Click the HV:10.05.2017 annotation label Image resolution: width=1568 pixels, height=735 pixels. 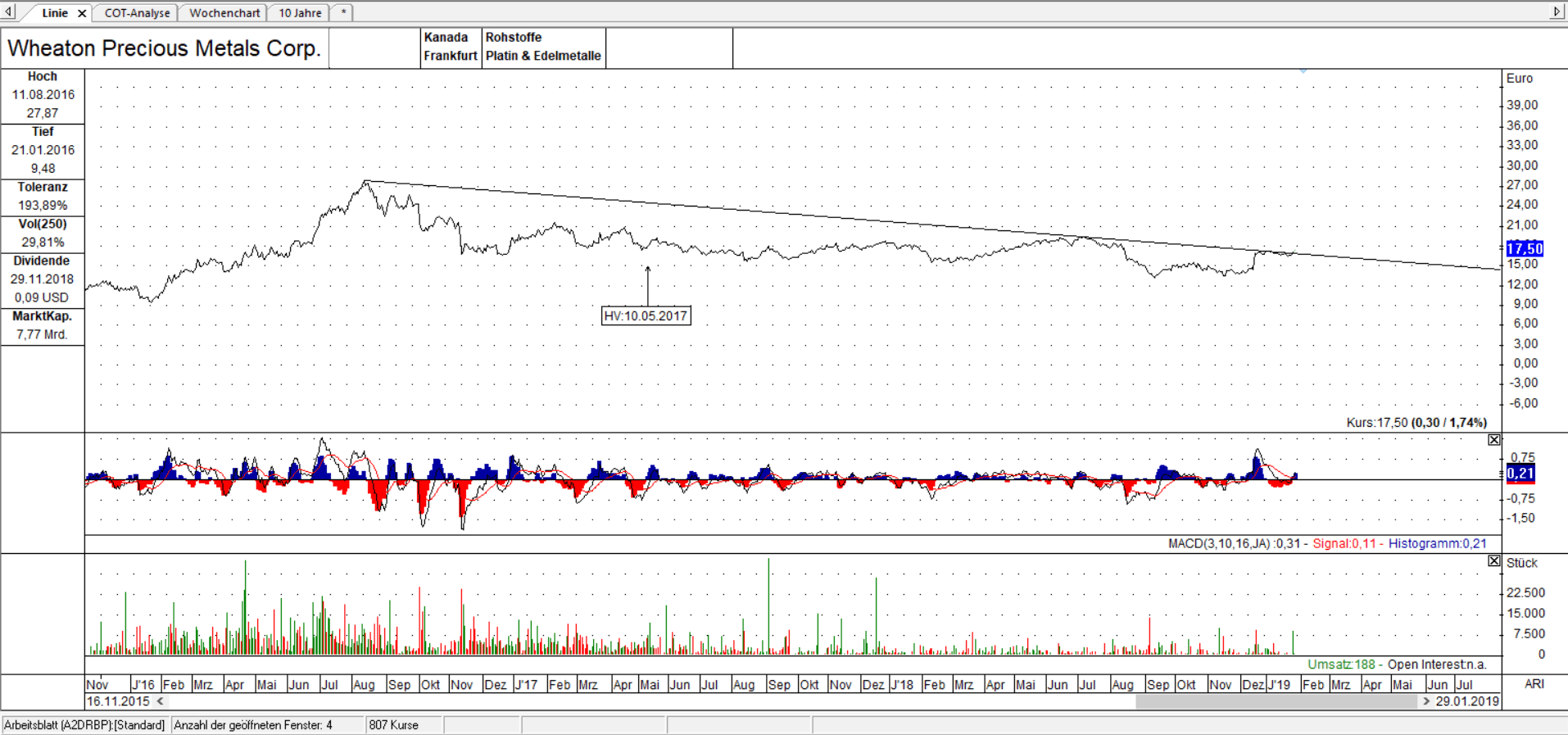pyautogui.click(x=646, y=316)
